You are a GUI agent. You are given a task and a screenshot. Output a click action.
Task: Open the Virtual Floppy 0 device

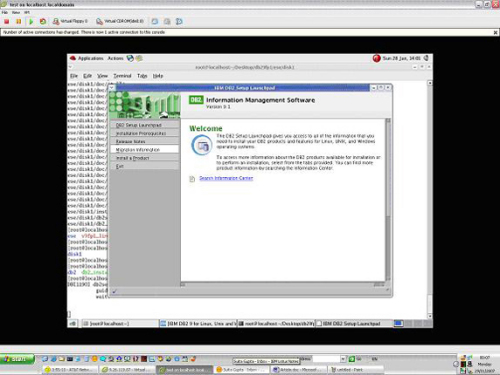70,21
